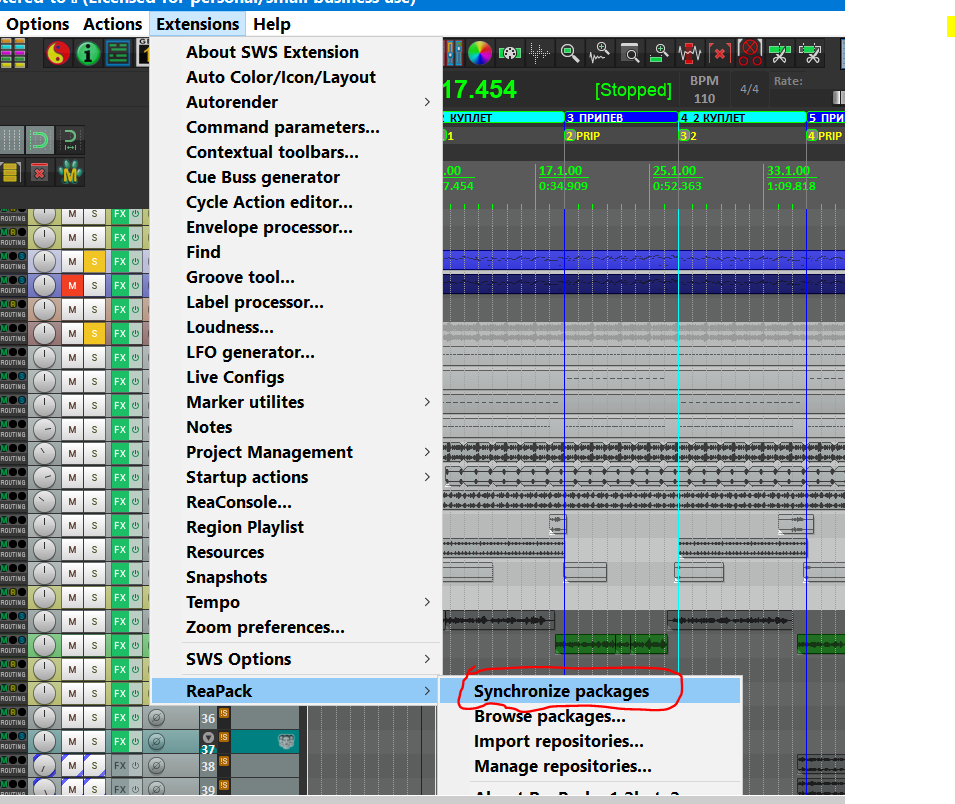Open the color wheel toolbar icon
Image resolution: width=955 pixels, height=804 pixels.
point(479,54)
